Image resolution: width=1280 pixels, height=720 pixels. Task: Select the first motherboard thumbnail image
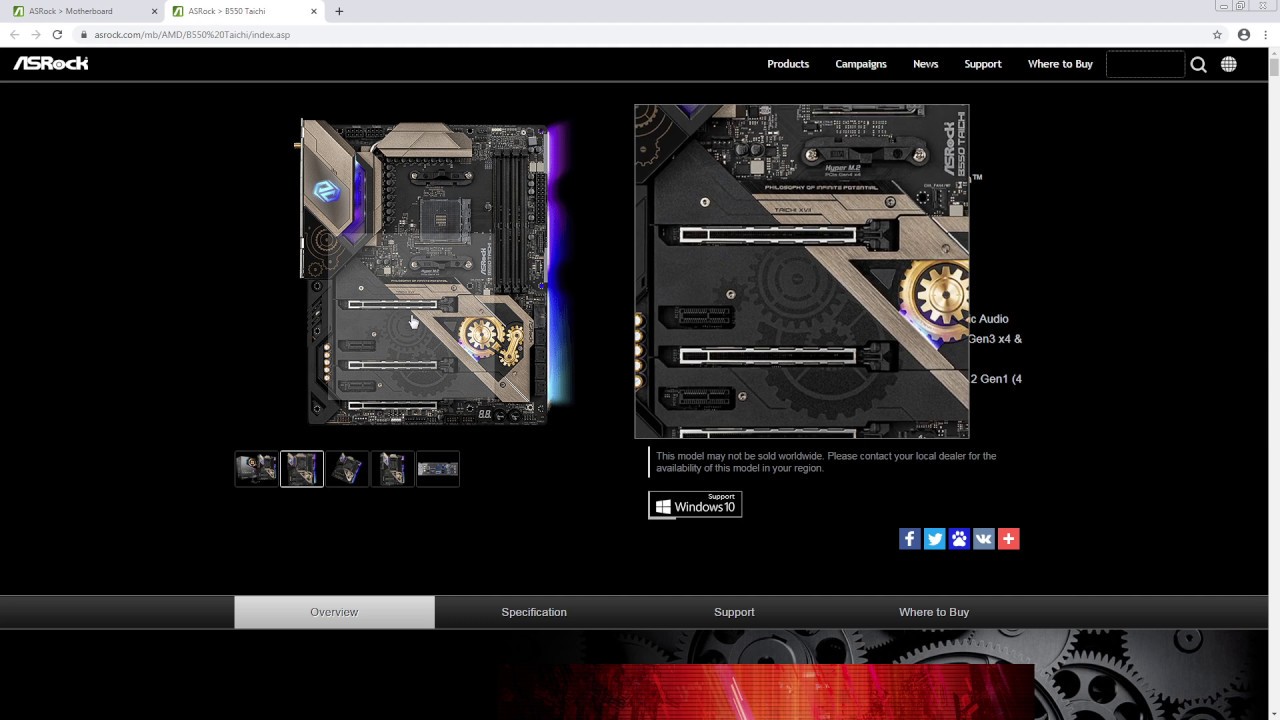pyautogui.click(x=256, y=469)
